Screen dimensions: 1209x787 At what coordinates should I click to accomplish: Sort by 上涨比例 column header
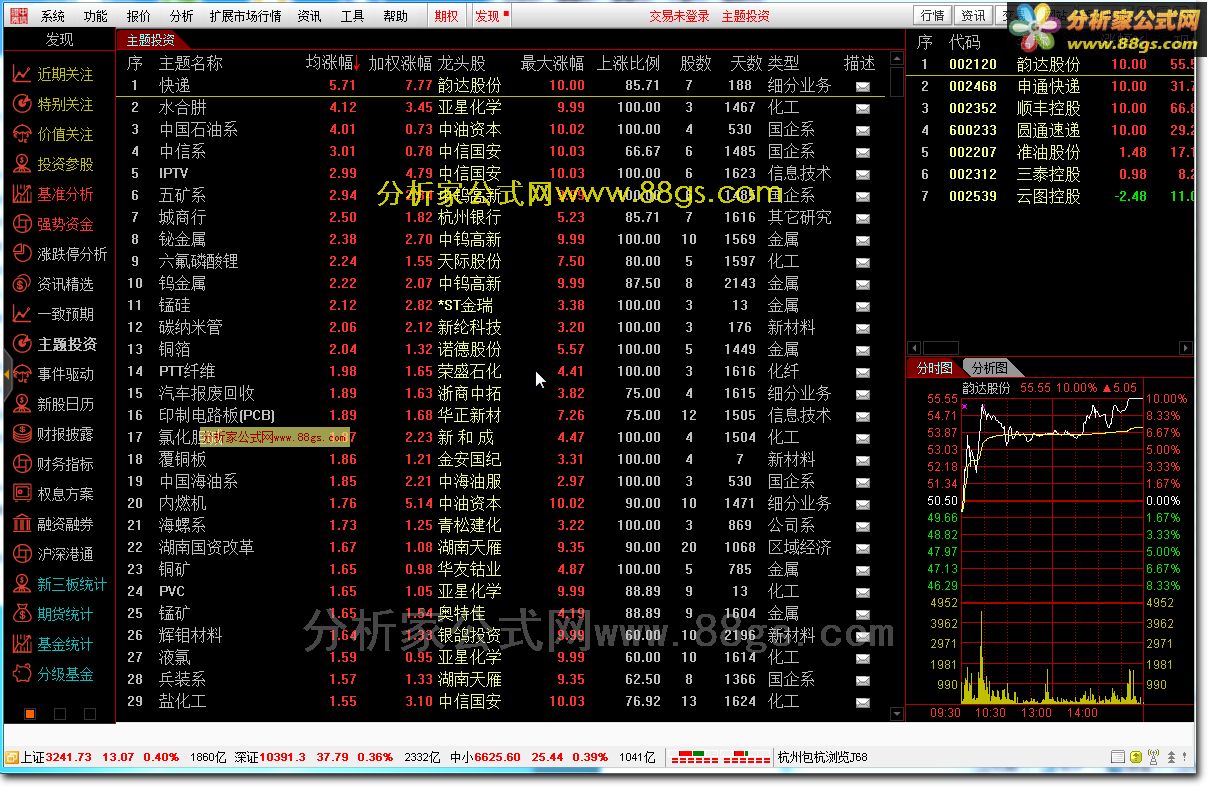(x=628, y=63)
